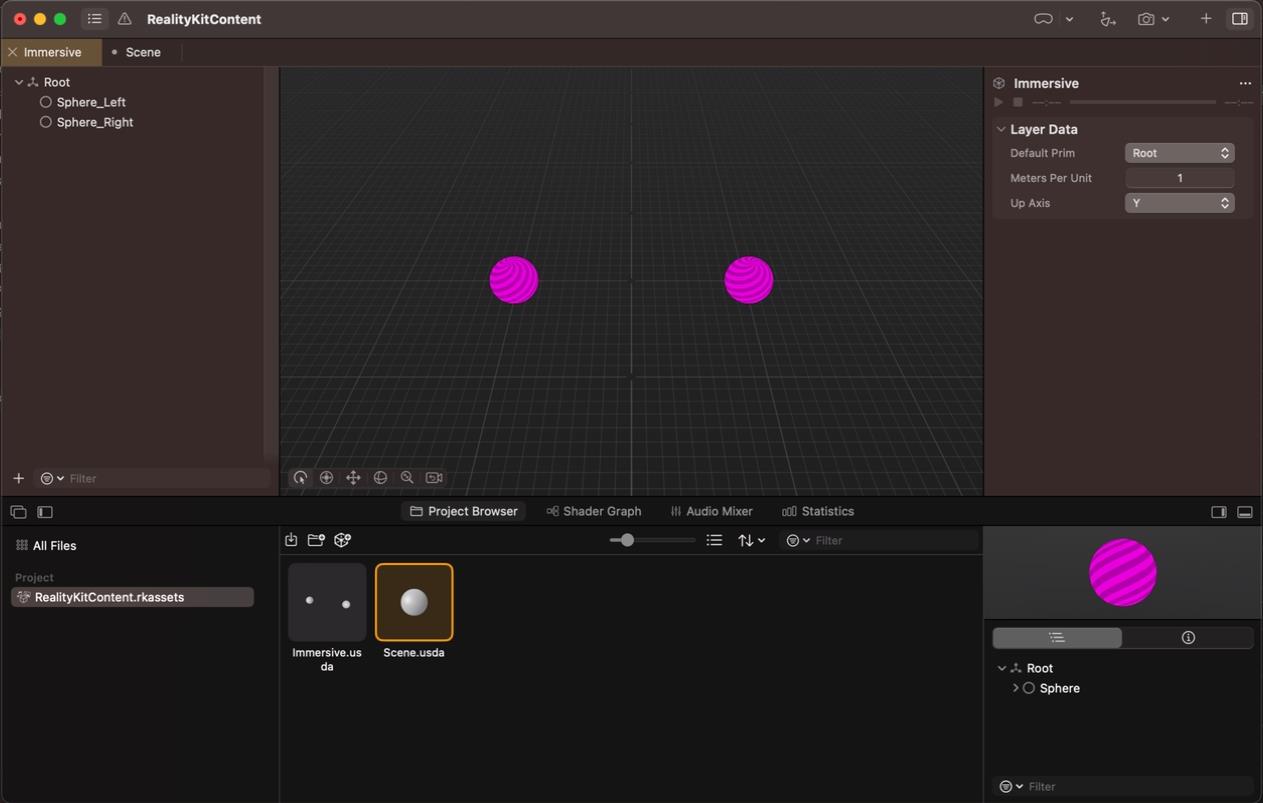The width and height of the screenshot is (1263, 803).
Task: Open the Audio Mixer panel
Action: tap(711, 511)
